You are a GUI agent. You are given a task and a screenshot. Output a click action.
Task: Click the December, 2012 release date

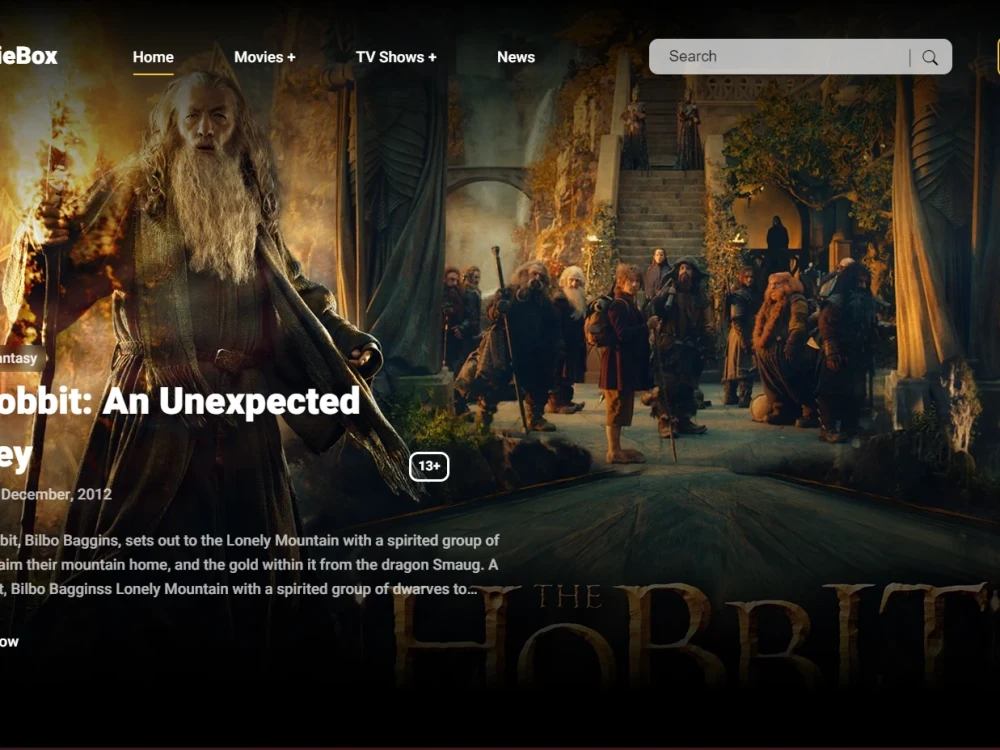click(x=56, y=494)
